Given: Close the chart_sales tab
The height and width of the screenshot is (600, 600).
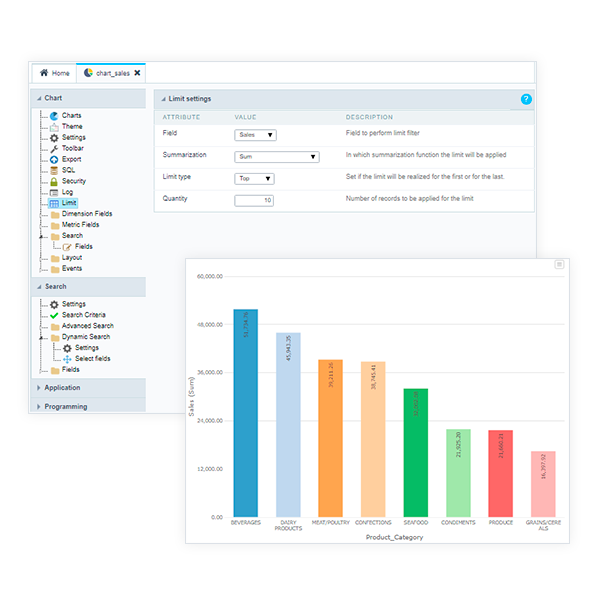Looking at the screenshot, I should tap(137, 73).
